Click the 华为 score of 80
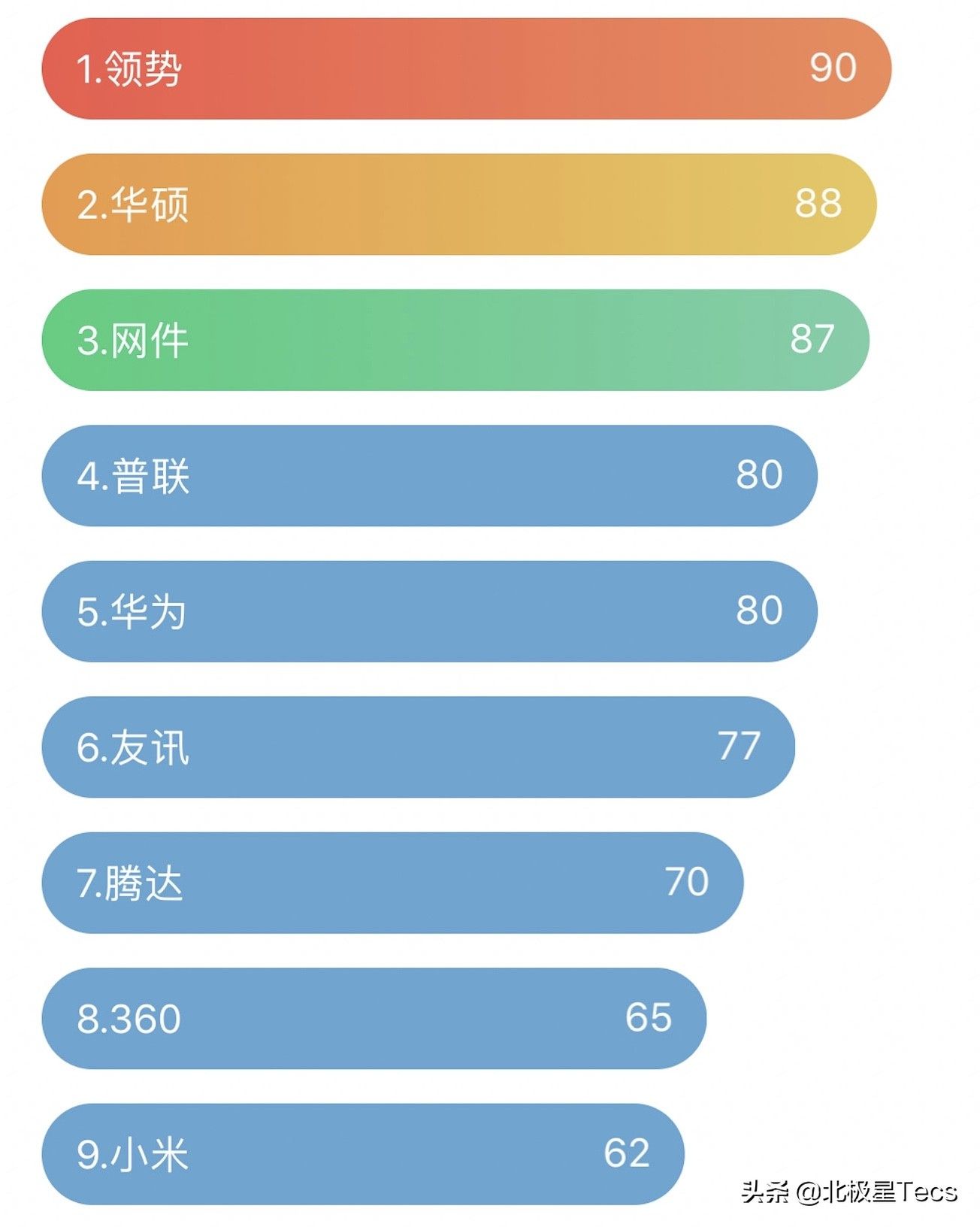Viewport: 980px width, 1227px height. (759, 610)
